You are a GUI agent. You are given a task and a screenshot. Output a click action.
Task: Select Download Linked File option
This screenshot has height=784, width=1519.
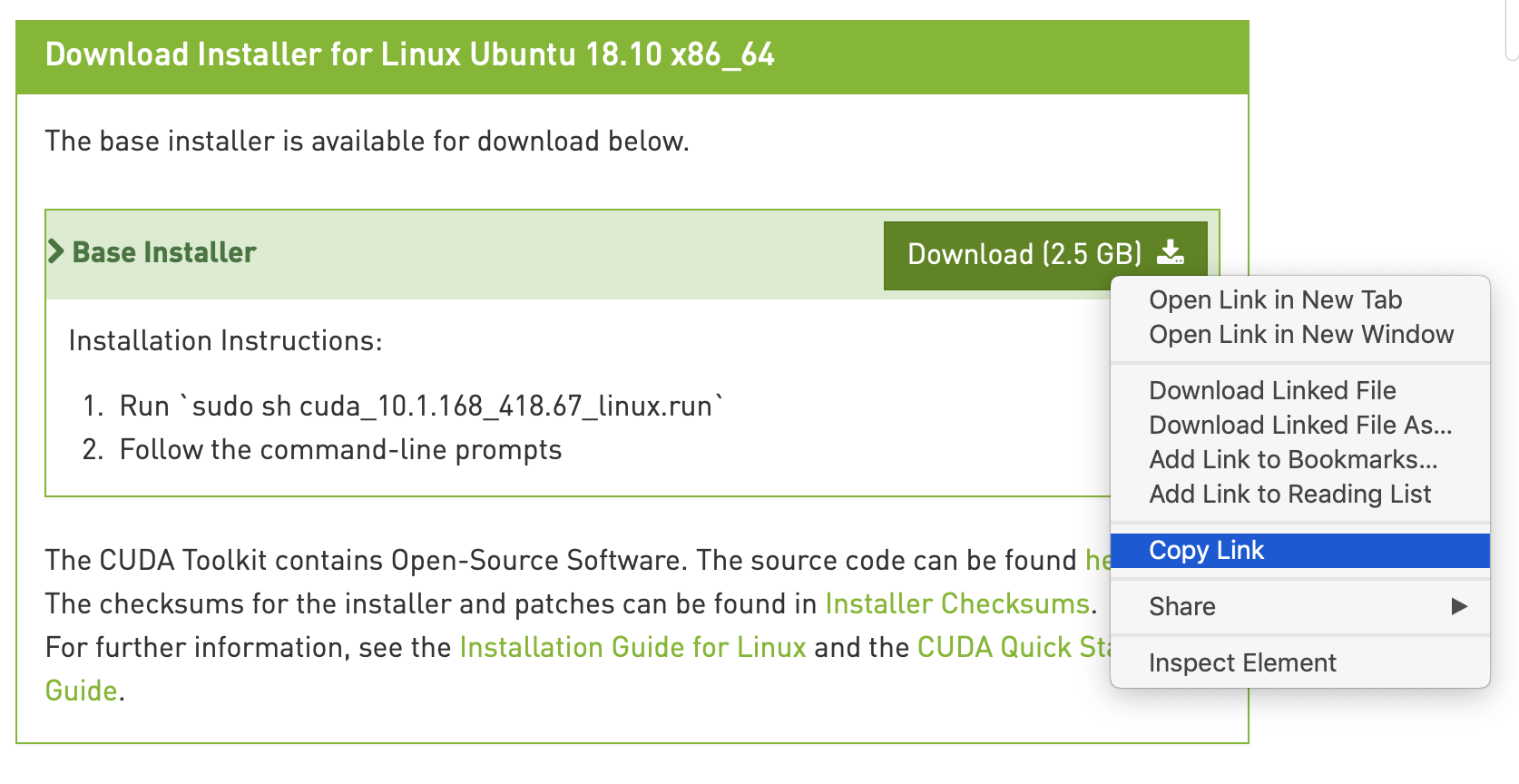[x=1272, y=390]
